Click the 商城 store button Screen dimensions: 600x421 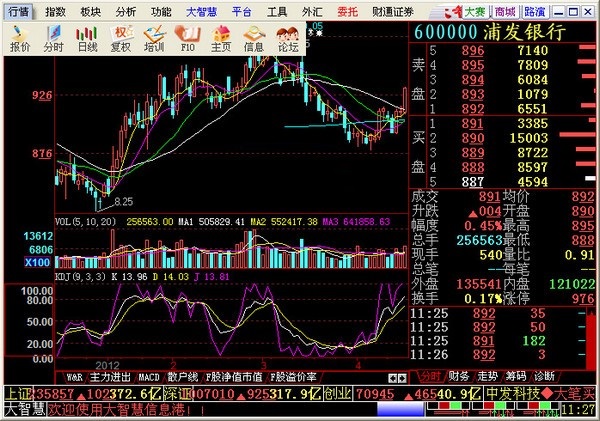pos(505,12)
